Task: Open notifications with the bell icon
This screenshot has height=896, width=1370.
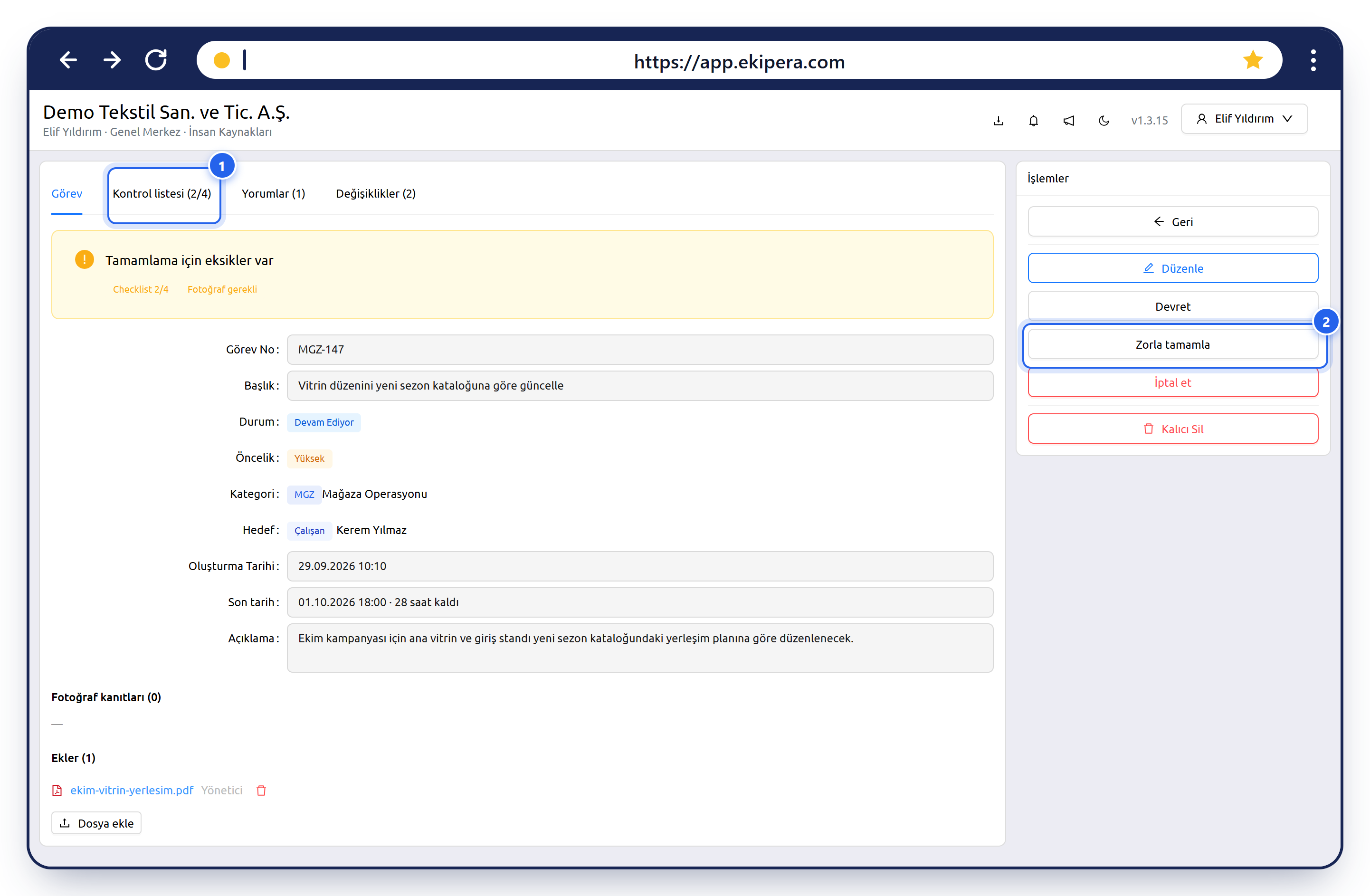Action: [x=1033, y=120]
